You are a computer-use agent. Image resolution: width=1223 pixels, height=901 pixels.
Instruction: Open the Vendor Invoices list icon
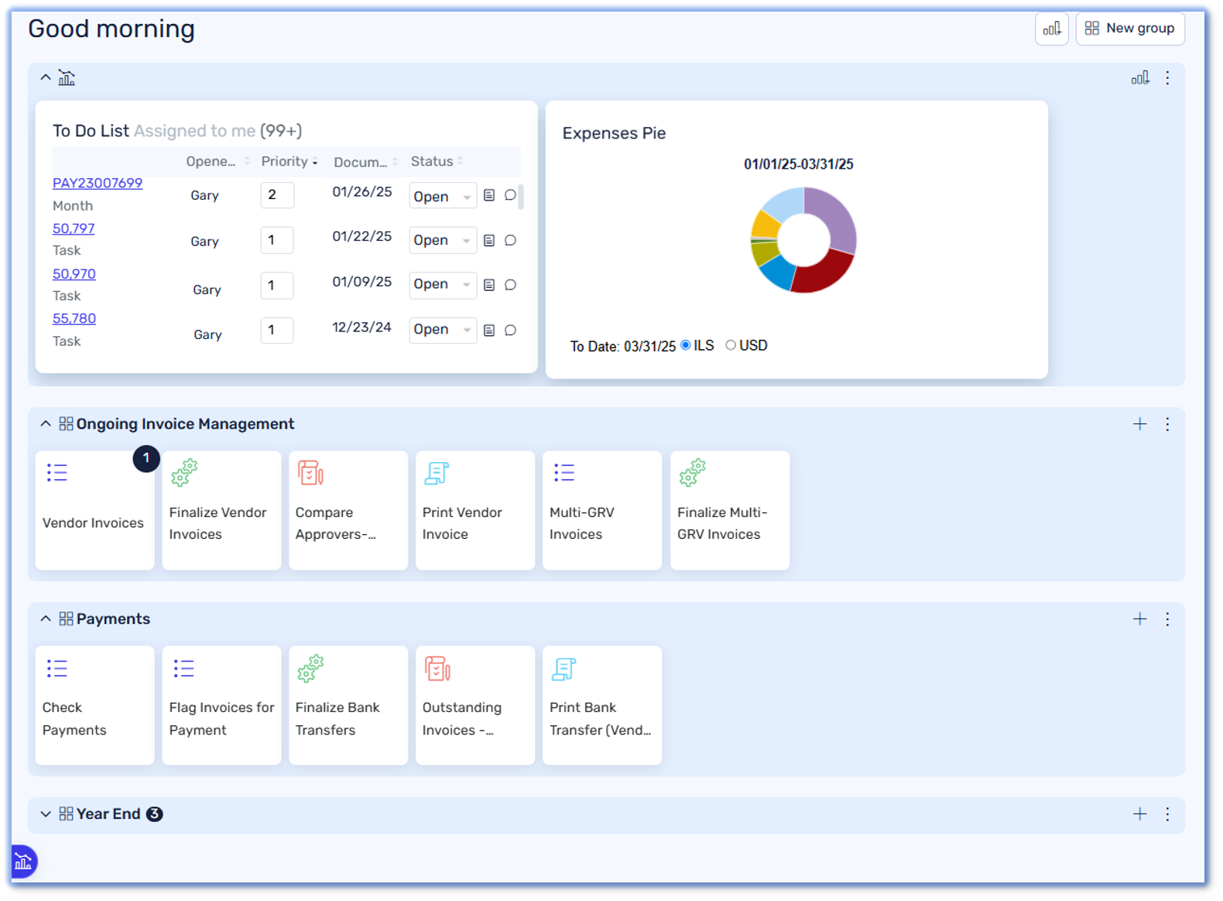coord(57,472)
